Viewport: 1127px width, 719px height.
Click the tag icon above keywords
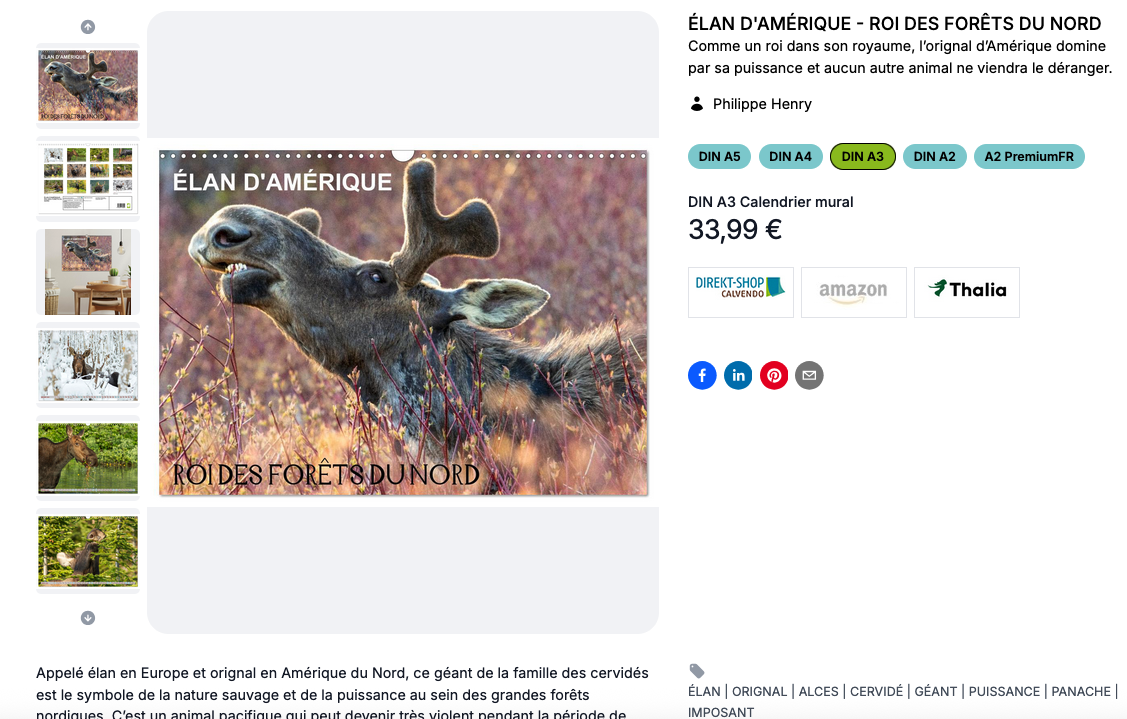tap(696, 671)
